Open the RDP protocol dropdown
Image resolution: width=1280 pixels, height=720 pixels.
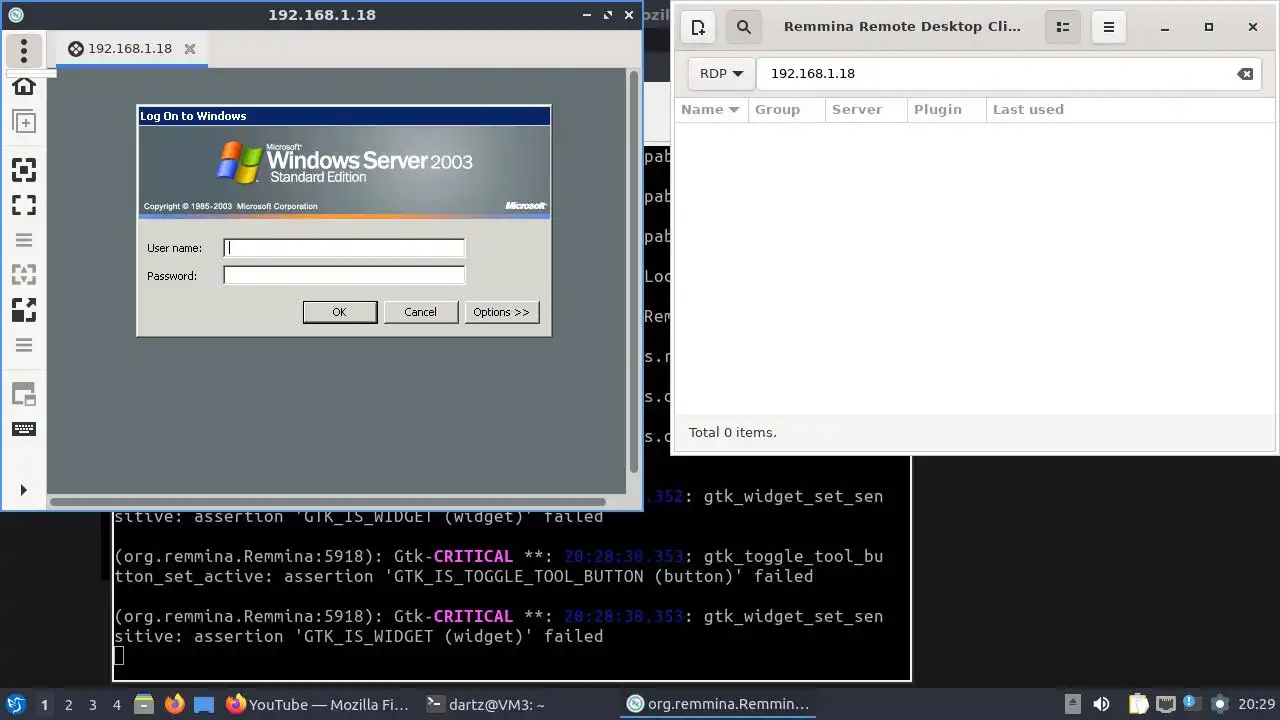coord(721,74)
